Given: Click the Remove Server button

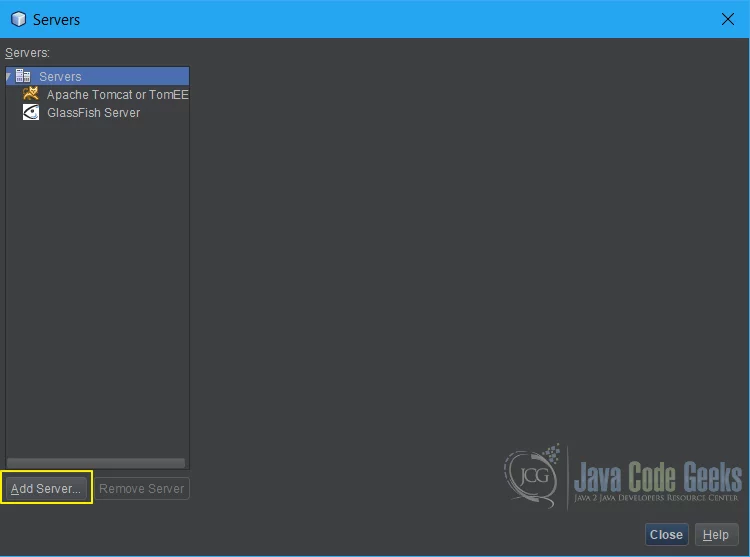Looking at the screenshot, I should coord(142,488).
